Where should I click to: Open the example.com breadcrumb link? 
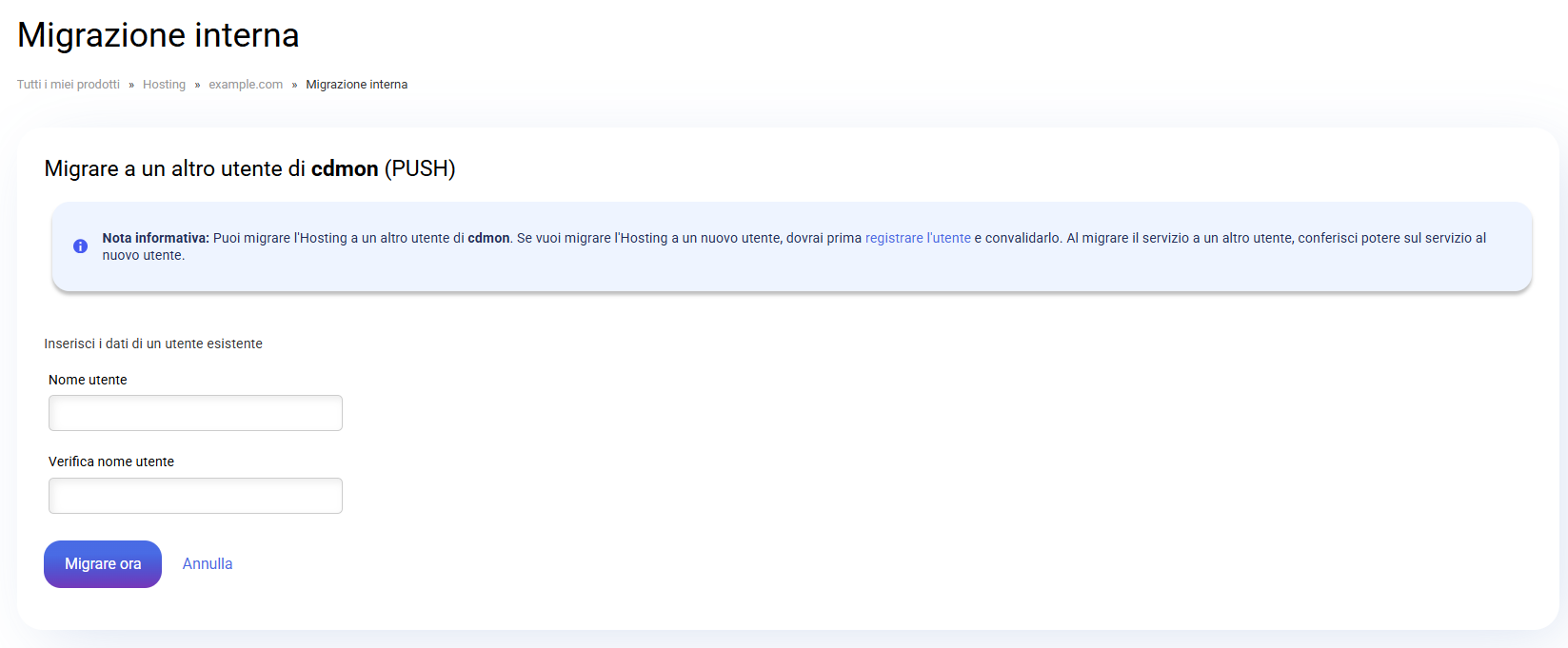pos(246,85)
